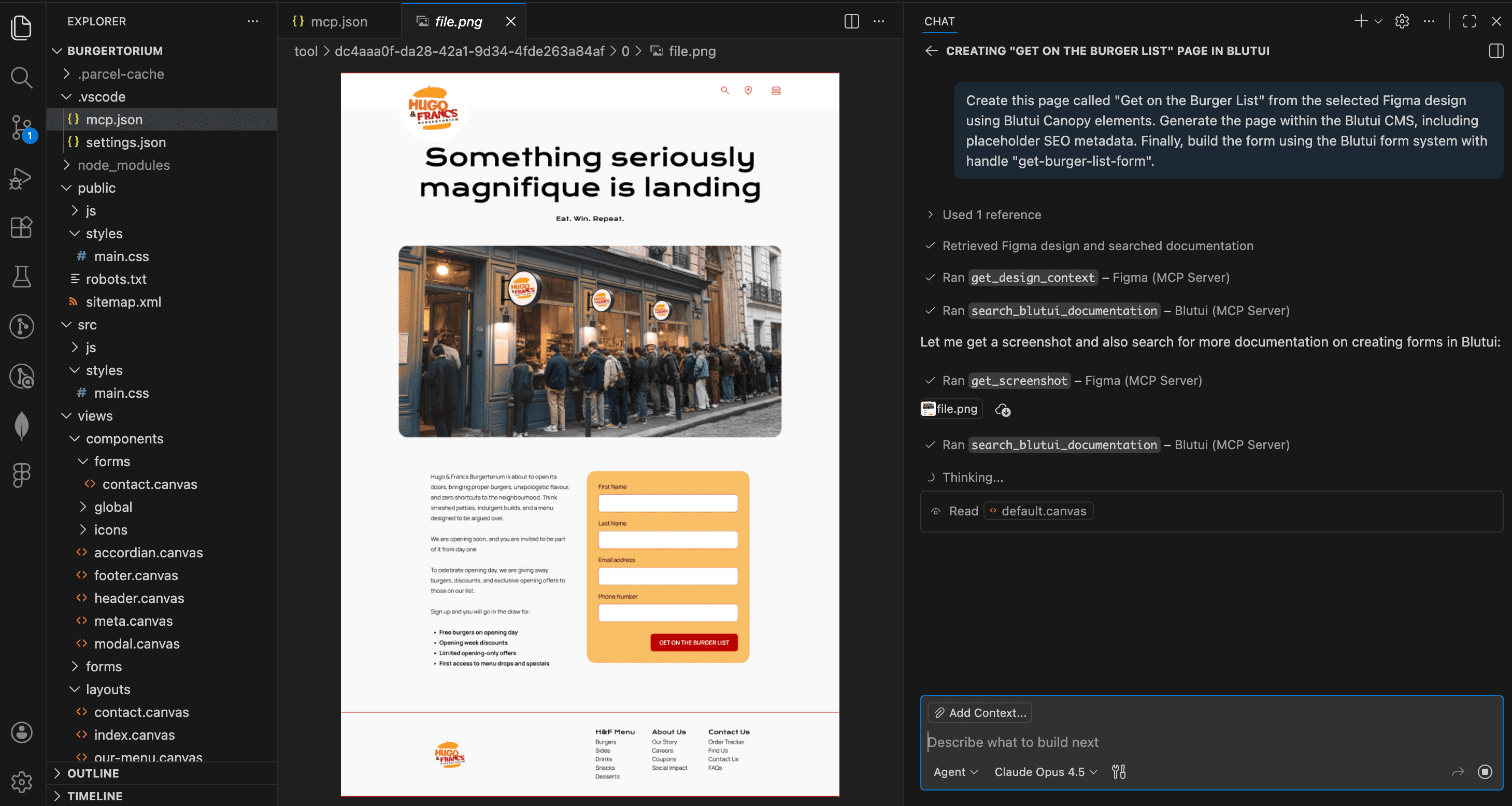Open the Figma extension sidebar icon
The image size is (1512, 806).
[21, 475]
